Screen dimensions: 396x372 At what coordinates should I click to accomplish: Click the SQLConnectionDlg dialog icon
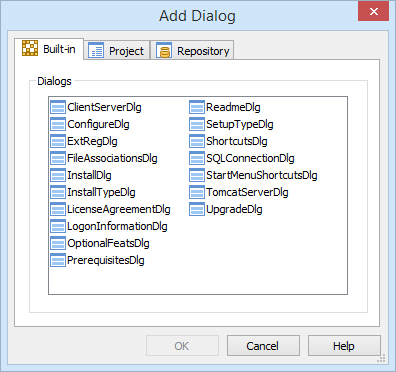coord(197,158)
